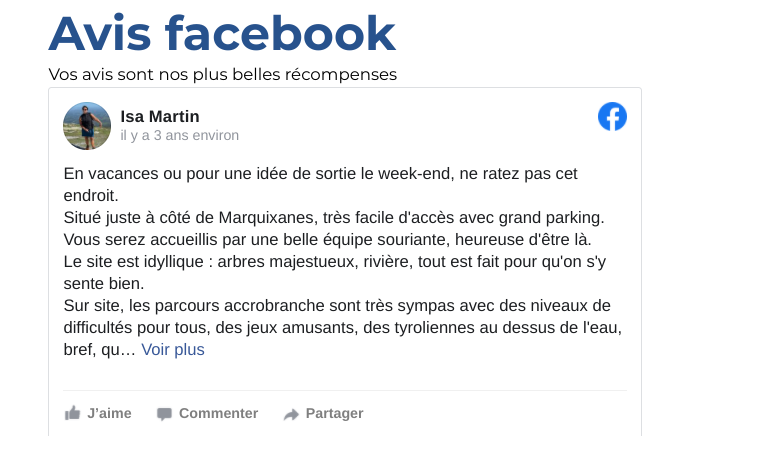Image resolution: width=772 pixels, height=449 pixels.
Task: Click the speech bubble icon beside Commenter
Action: tap(164, 414)
